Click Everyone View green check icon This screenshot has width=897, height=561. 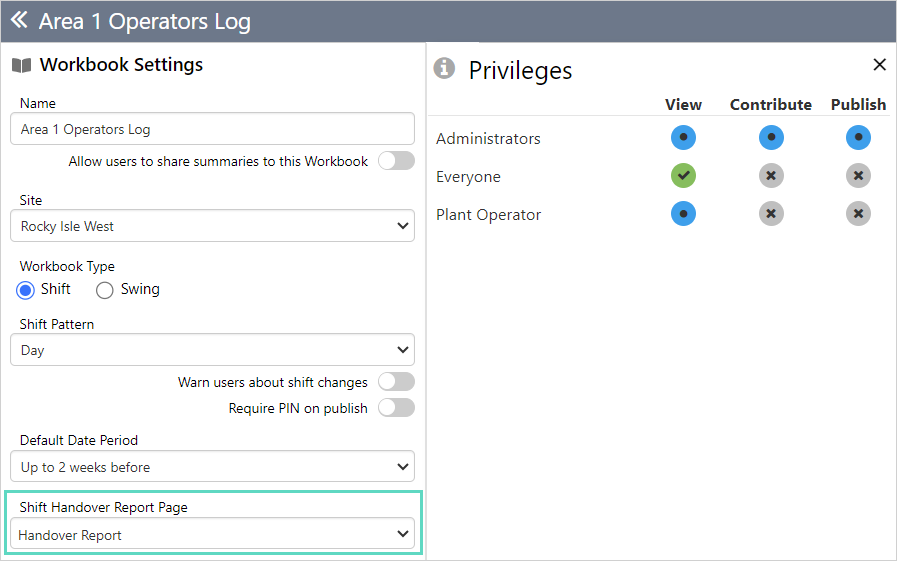point(683,176)
